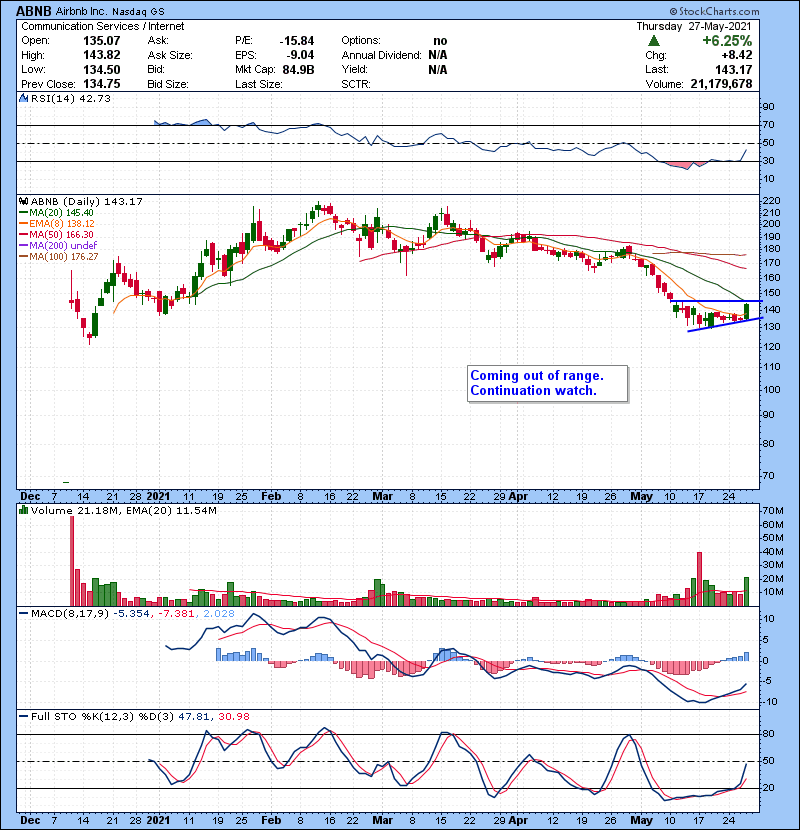Click the Chg value +8.42
800x830 pixels.
(x=736, y=55)
